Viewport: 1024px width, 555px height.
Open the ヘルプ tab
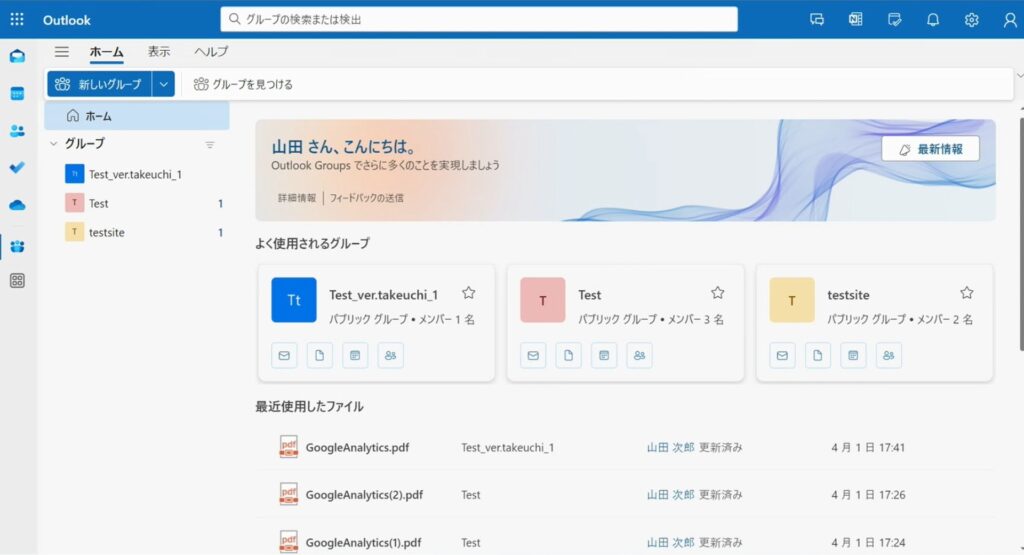(x=211, y=52)
